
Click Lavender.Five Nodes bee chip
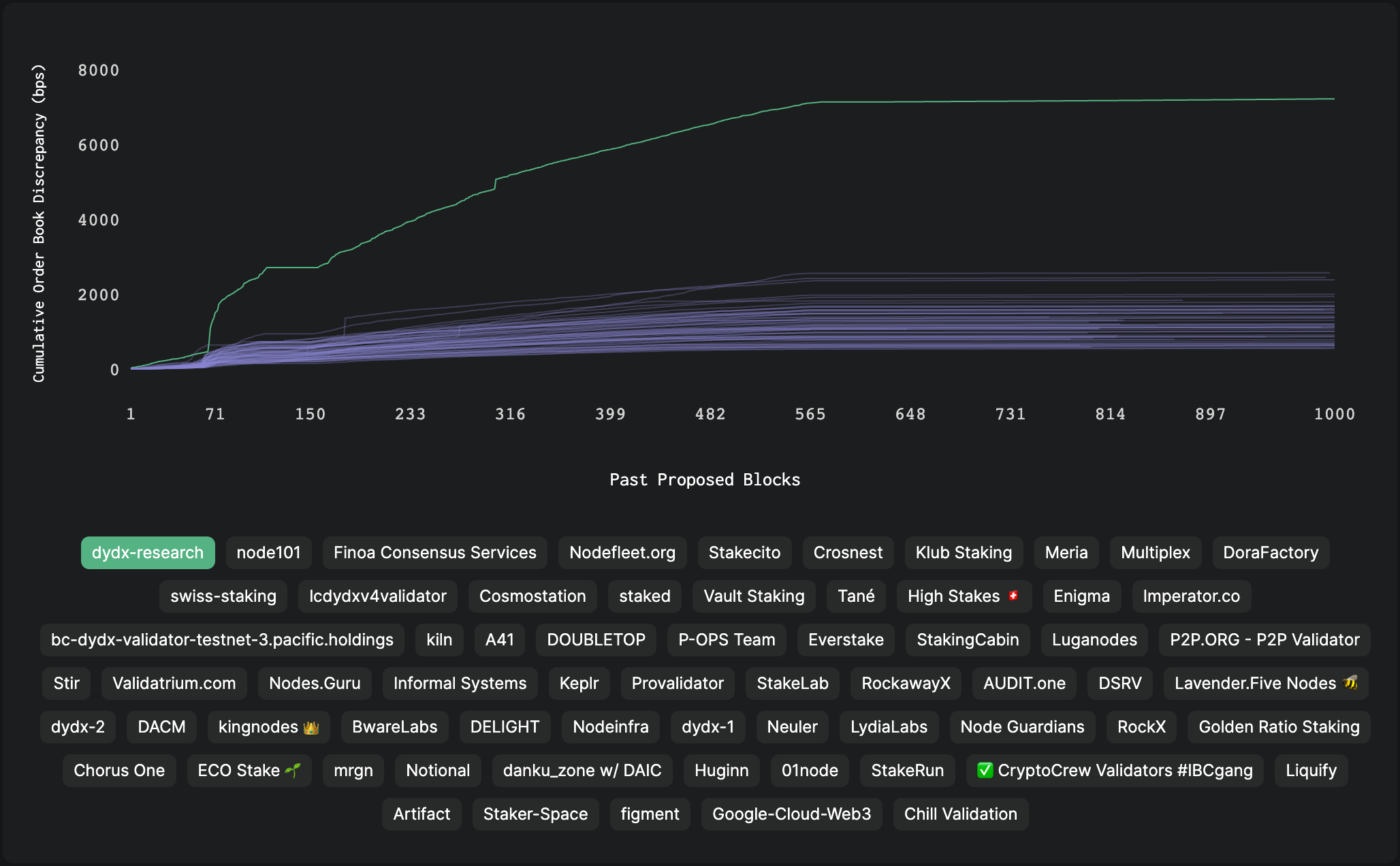1266,683
